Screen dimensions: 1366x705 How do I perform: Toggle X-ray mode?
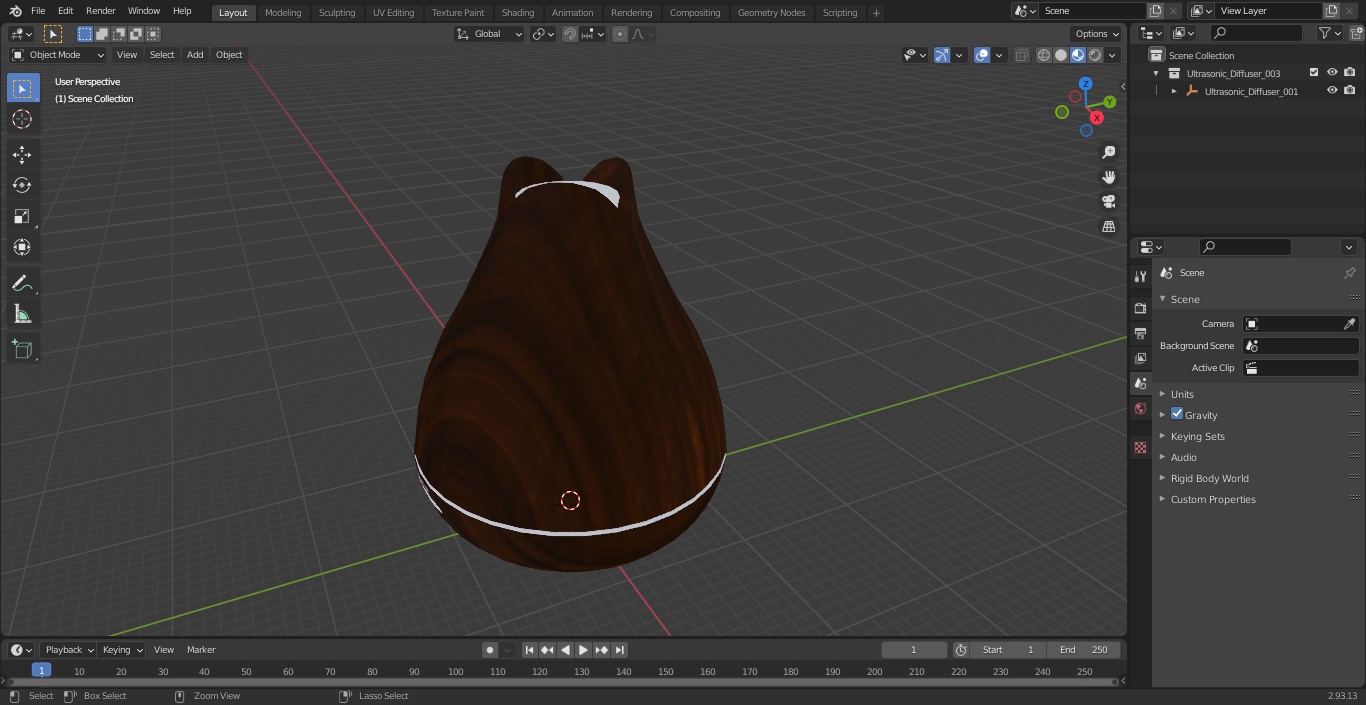click(1021, 55)
